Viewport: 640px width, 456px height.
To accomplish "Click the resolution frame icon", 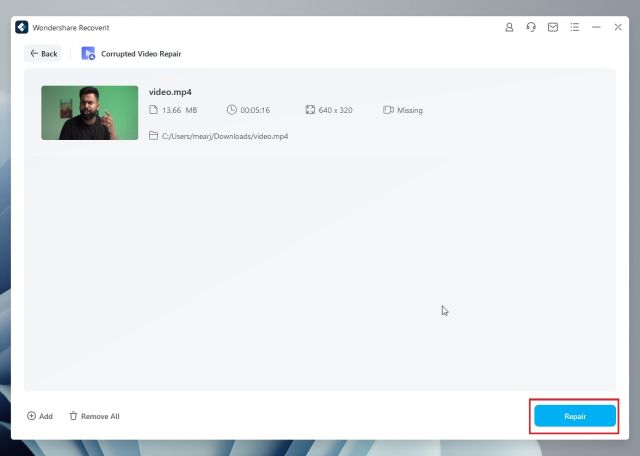I will tap(310, 110).
